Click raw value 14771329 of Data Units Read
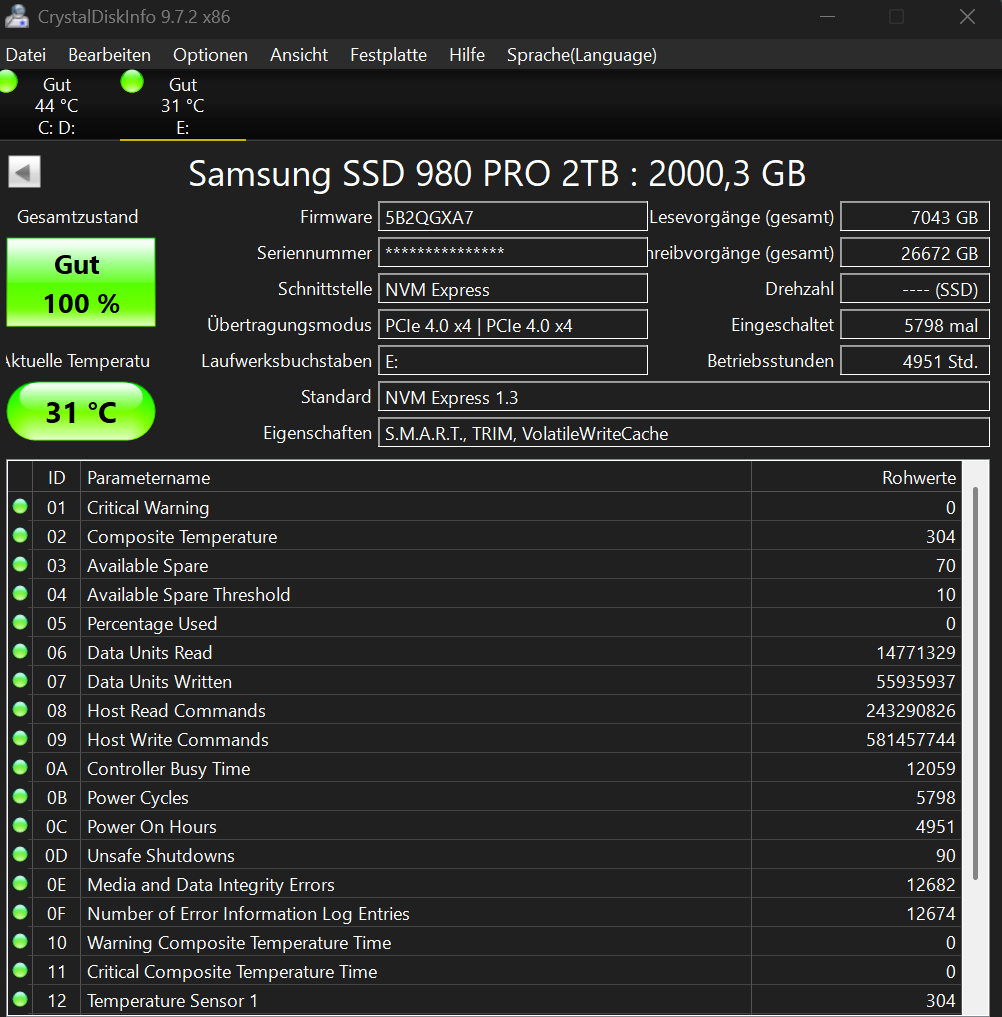 [x=916, y=652]
